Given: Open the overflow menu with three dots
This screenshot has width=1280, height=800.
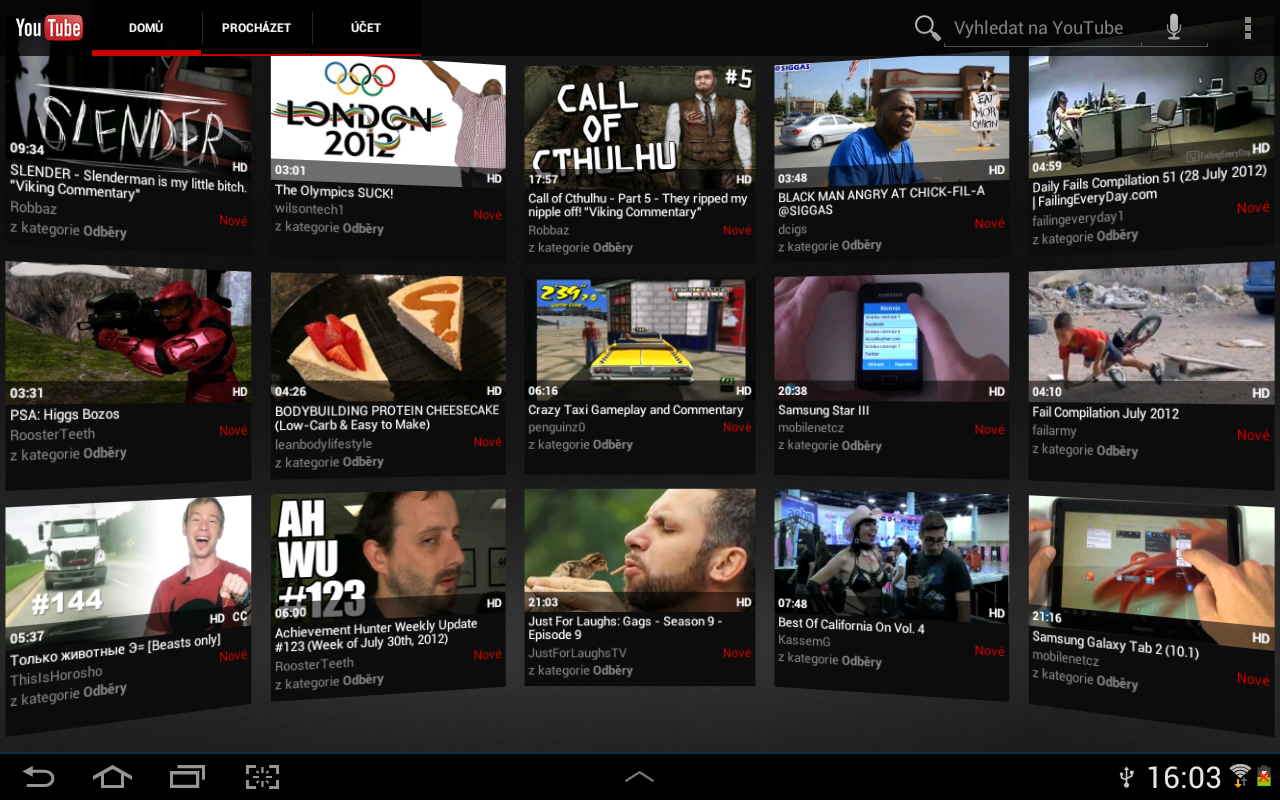Looking at the screenshot, I should coord(1248,27).
